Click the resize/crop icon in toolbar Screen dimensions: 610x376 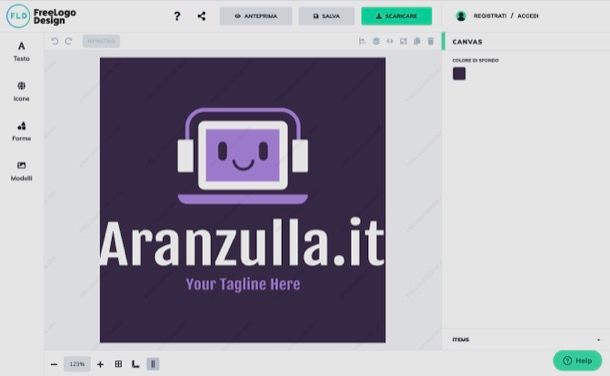(x=403, y=41)
